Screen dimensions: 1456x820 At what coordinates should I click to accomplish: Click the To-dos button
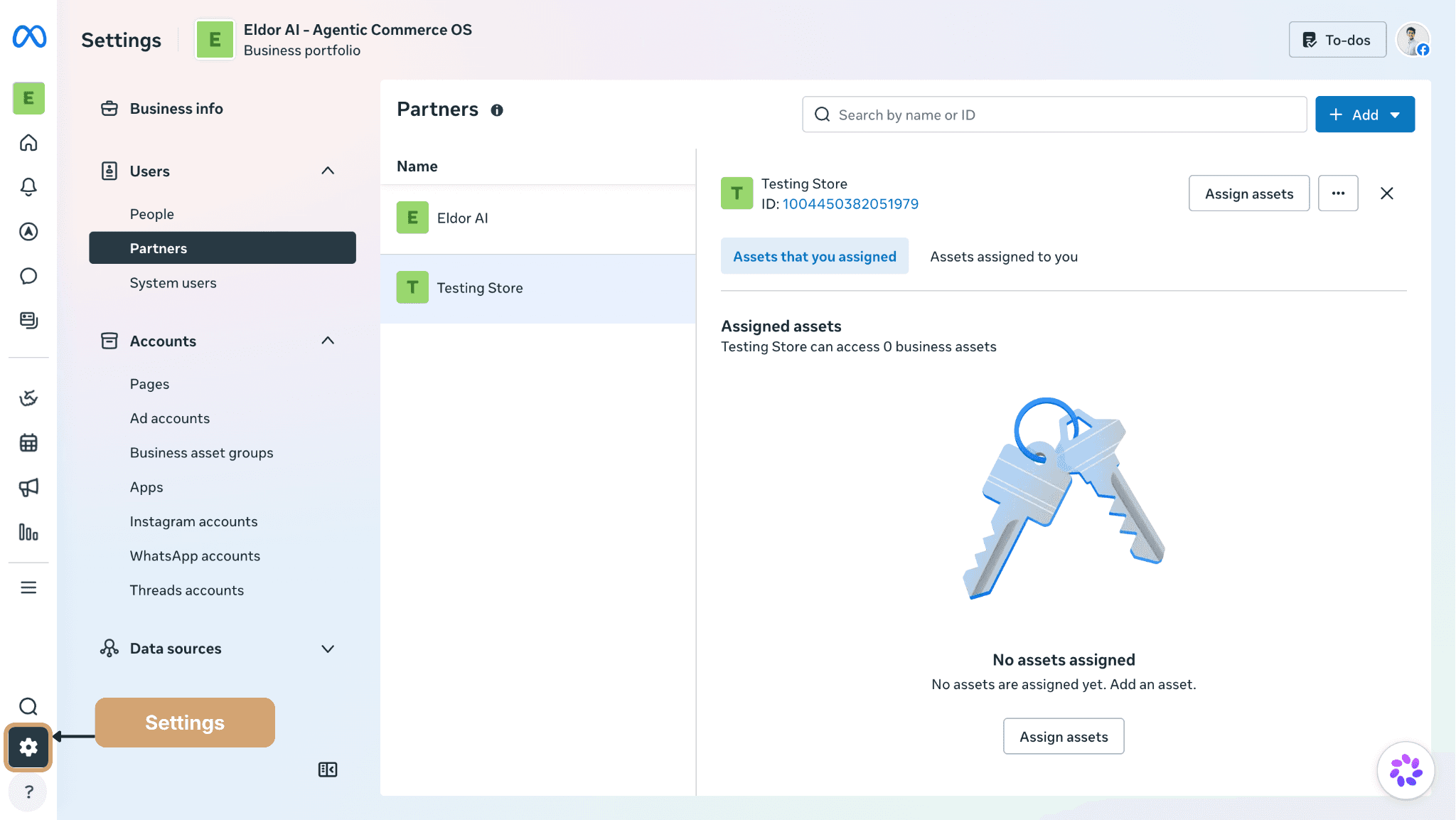(x=1337, y=40)
